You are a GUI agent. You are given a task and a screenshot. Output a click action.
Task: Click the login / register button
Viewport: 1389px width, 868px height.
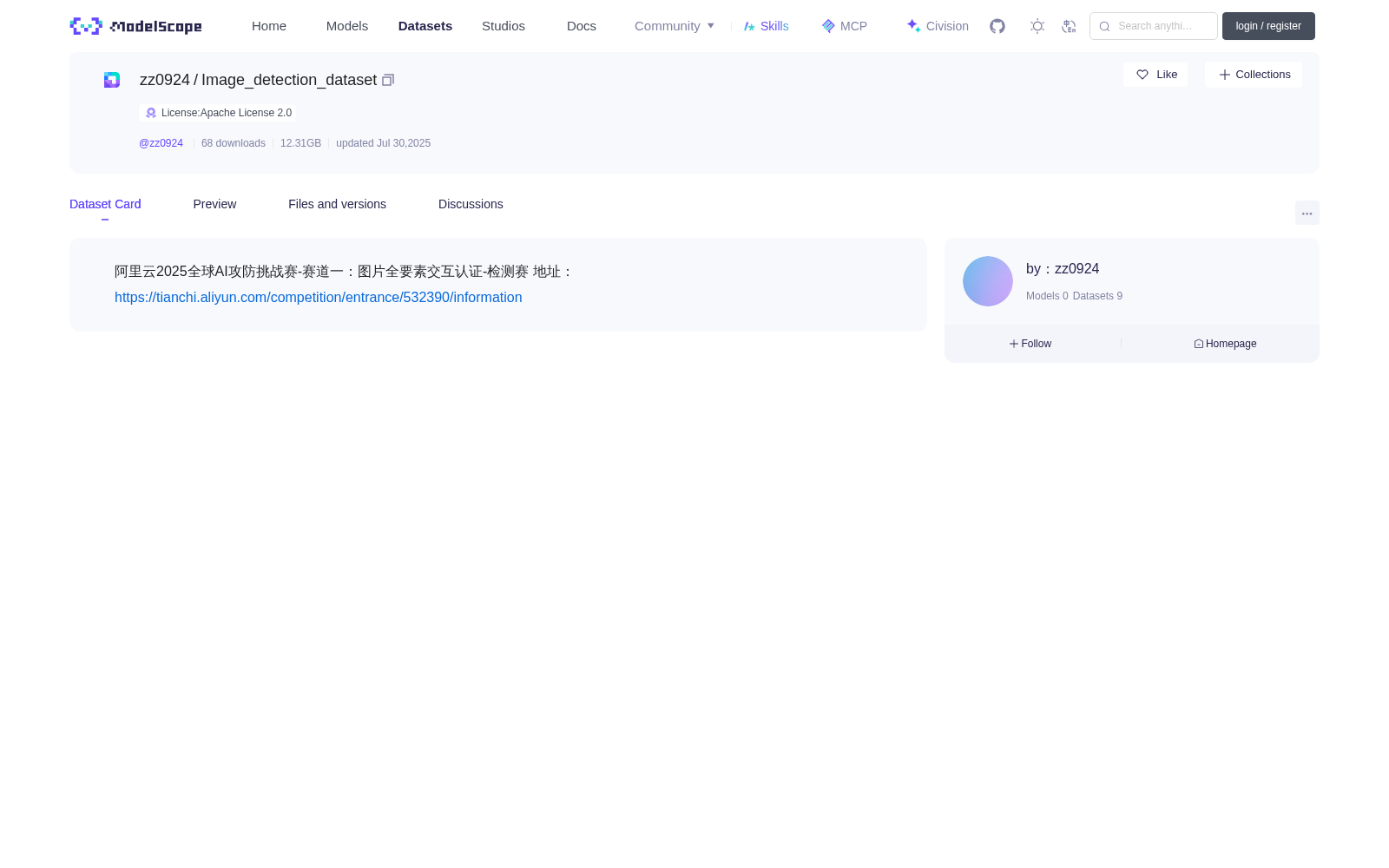[x=1268, y=26]
